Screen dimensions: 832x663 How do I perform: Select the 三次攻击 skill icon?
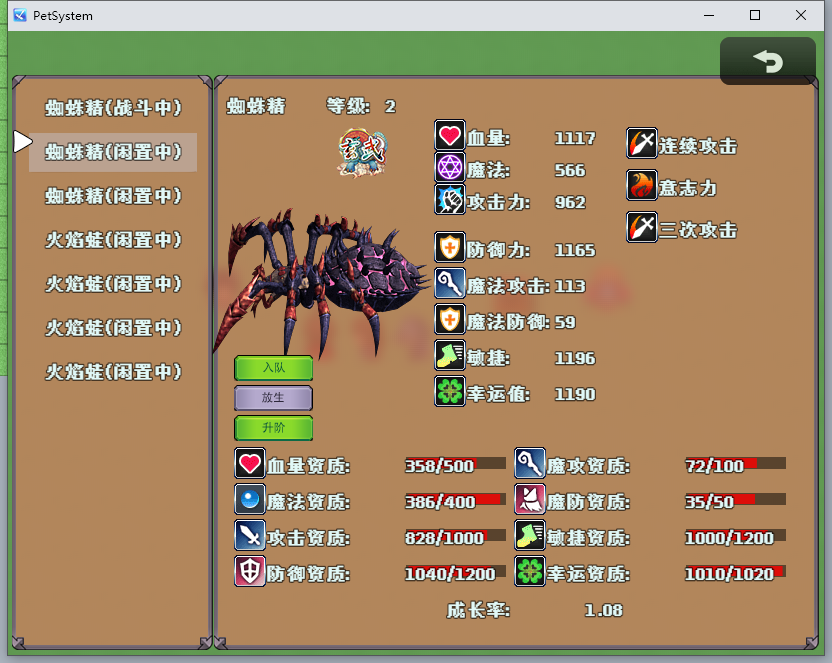[x=642, y=227]
